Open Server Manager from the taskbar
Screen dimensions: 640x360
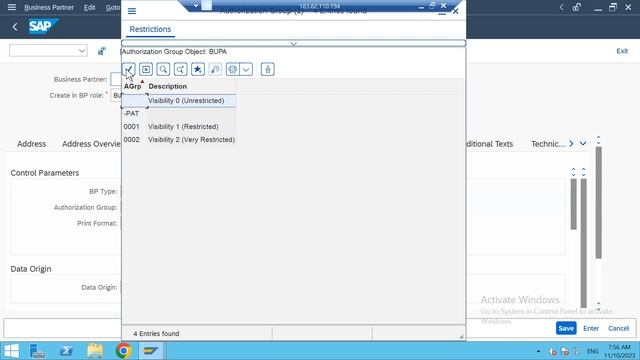(x=38, y=351)
